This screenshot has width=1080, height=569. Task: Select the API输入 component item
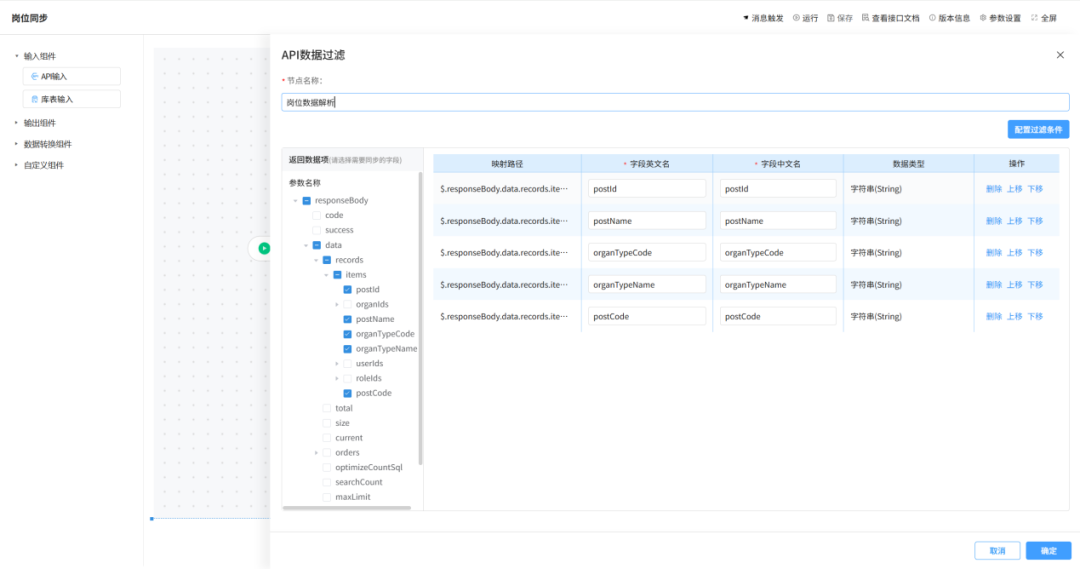[71, 76]
